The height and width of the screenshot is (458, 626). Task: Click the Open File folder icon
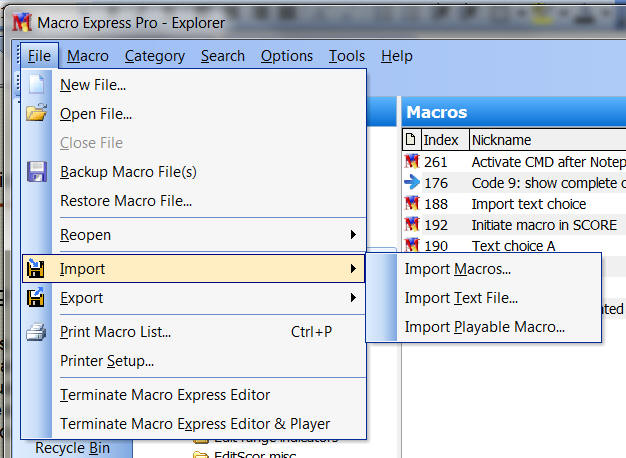(36, 113)
